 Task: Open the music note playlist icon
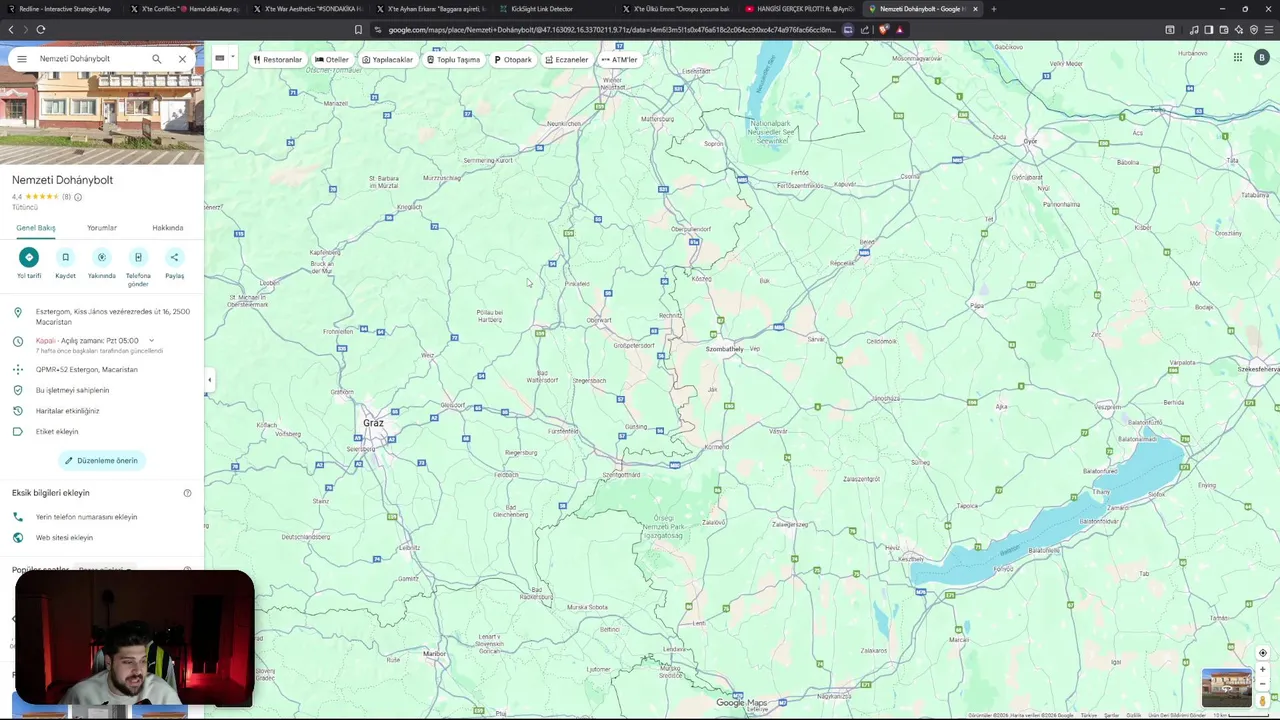[x=1194, y=30]
